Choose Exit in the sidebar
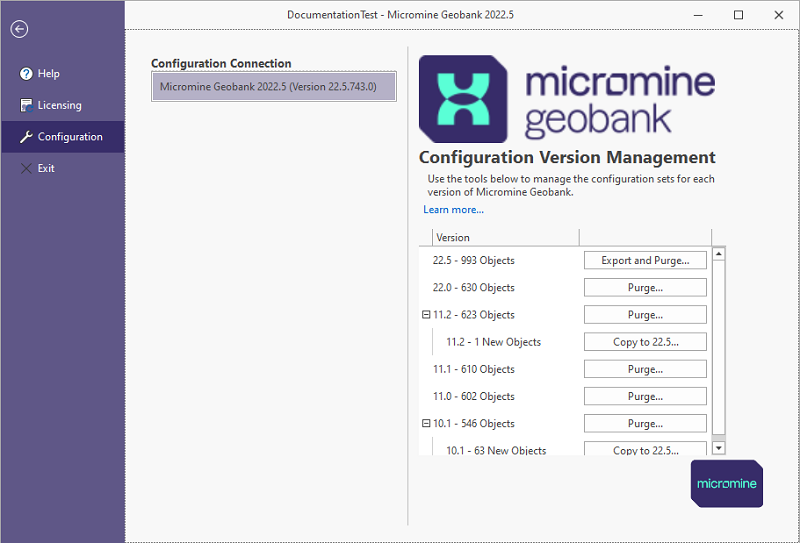The height and width of the screenshot is (543, 800). click(63, 168)
